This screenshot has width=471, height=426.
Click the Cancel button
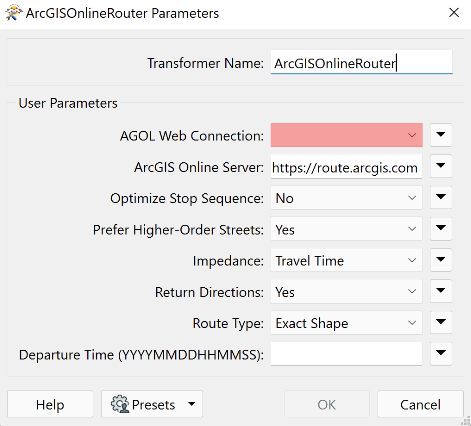tap(420, 404)
